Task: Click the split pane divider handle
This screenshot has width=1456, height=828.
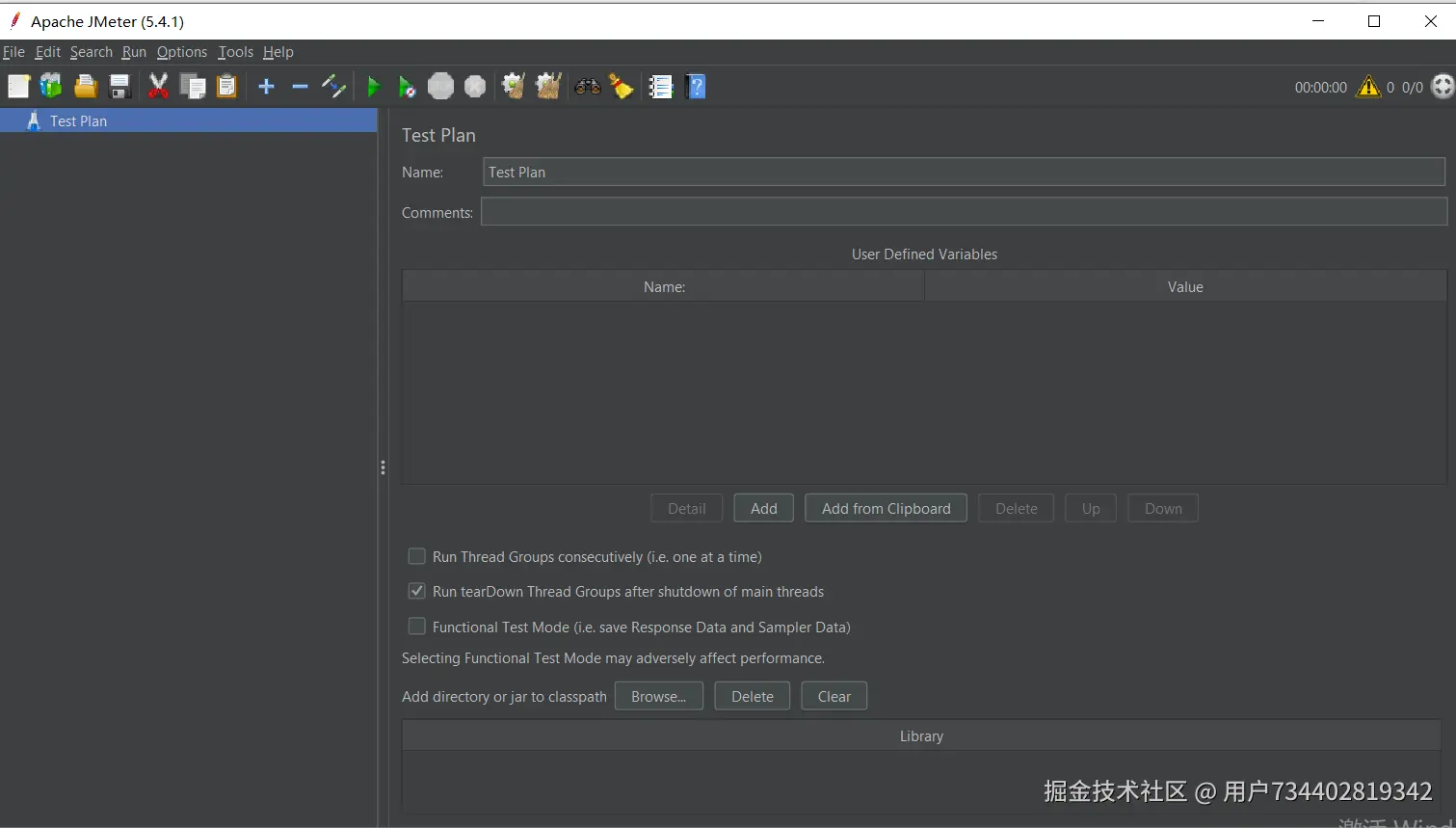Action: pos(383,467)
